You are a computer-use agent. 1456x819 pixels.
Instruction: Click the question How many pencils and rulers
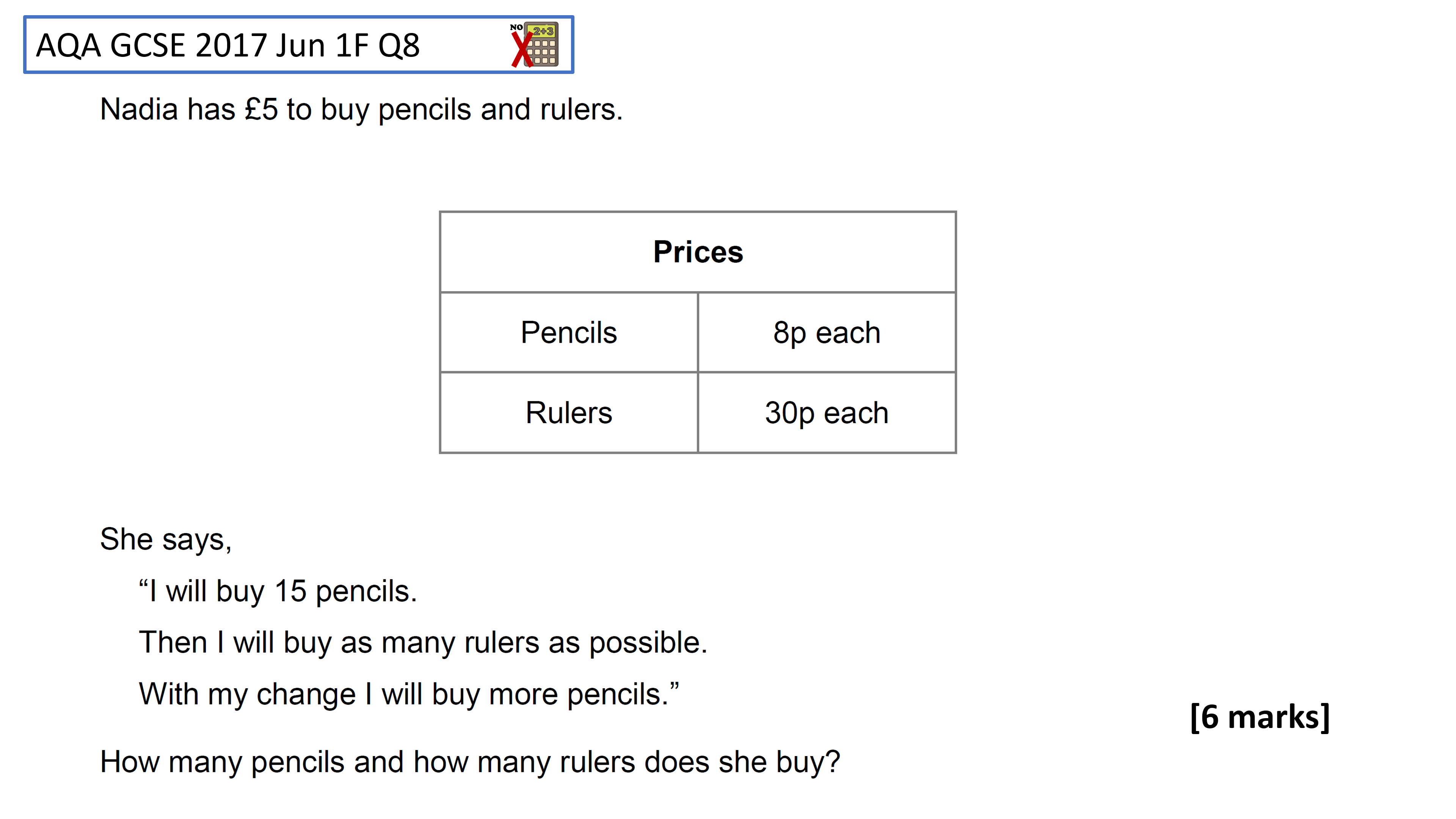coord(470,762)
